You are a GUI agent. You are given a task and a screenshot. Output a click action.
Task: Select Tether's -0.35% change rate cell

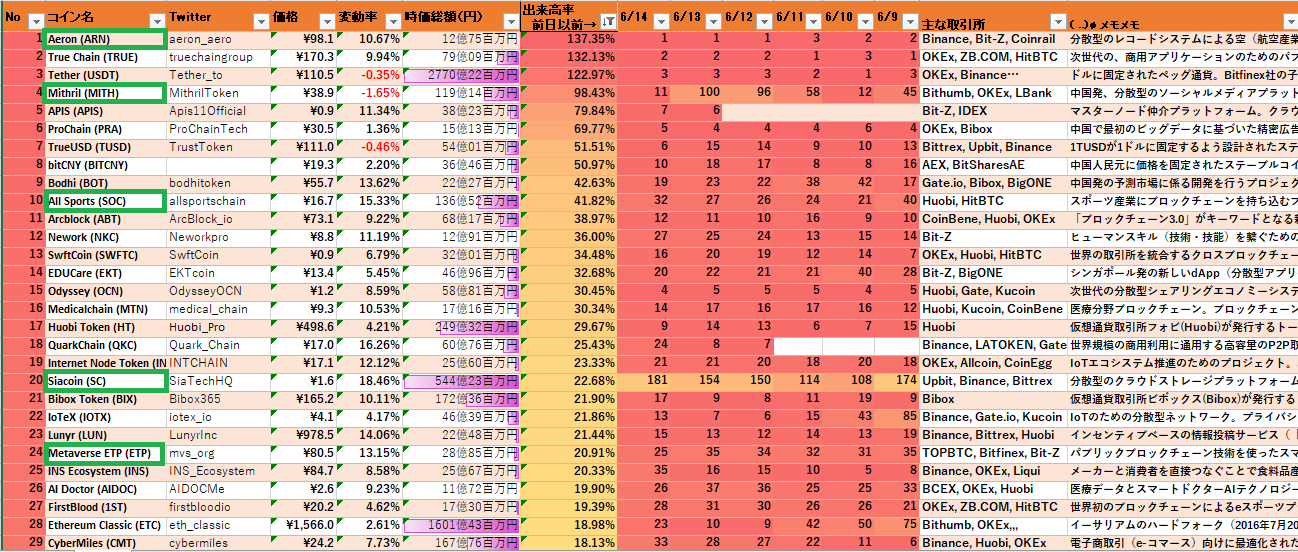pos(370,75)
